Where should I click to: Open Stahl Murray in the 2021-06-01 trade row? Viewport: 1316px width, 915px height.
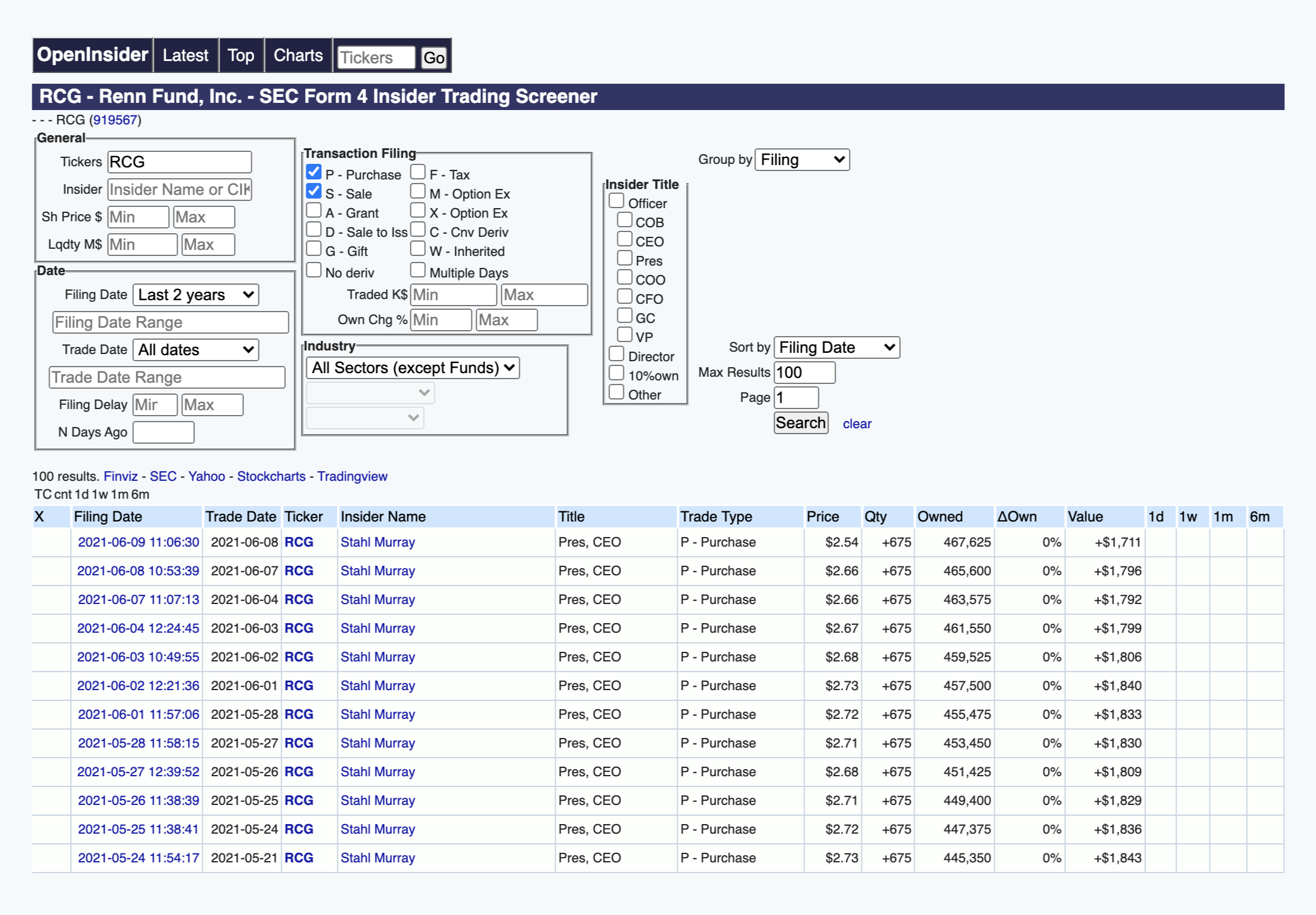(377, 686)
